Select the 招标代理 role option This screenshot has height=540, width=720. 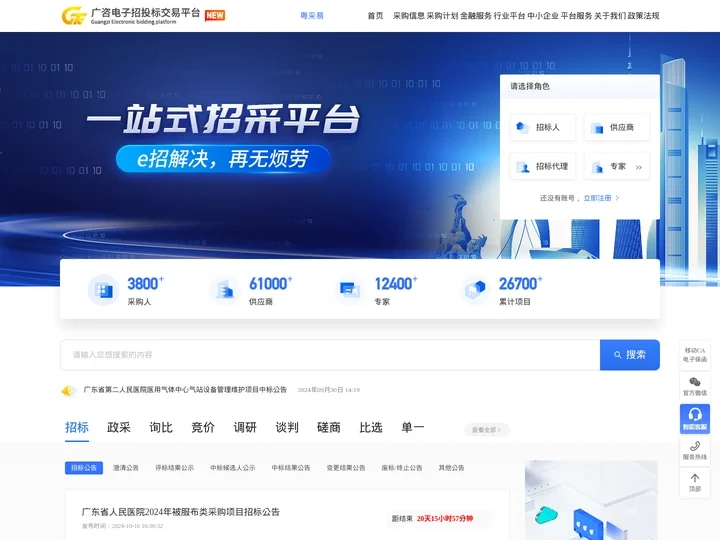[x=542, y=166]
